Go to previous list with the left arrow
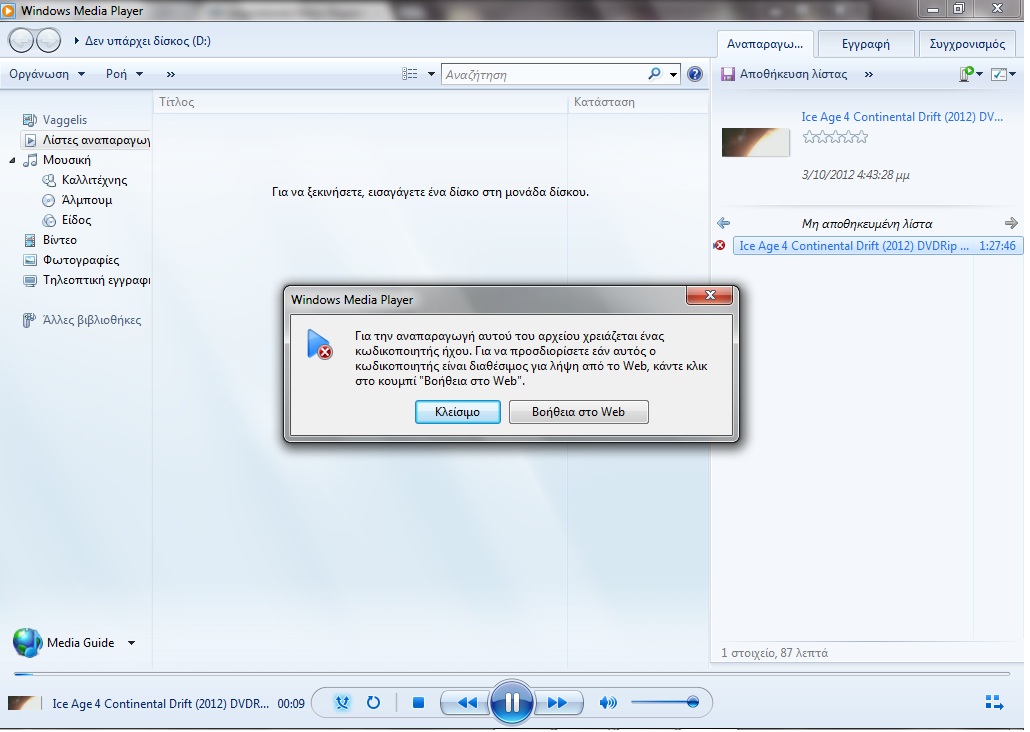1030x732 pixels. pyautogui.click(x=723, y=223)
